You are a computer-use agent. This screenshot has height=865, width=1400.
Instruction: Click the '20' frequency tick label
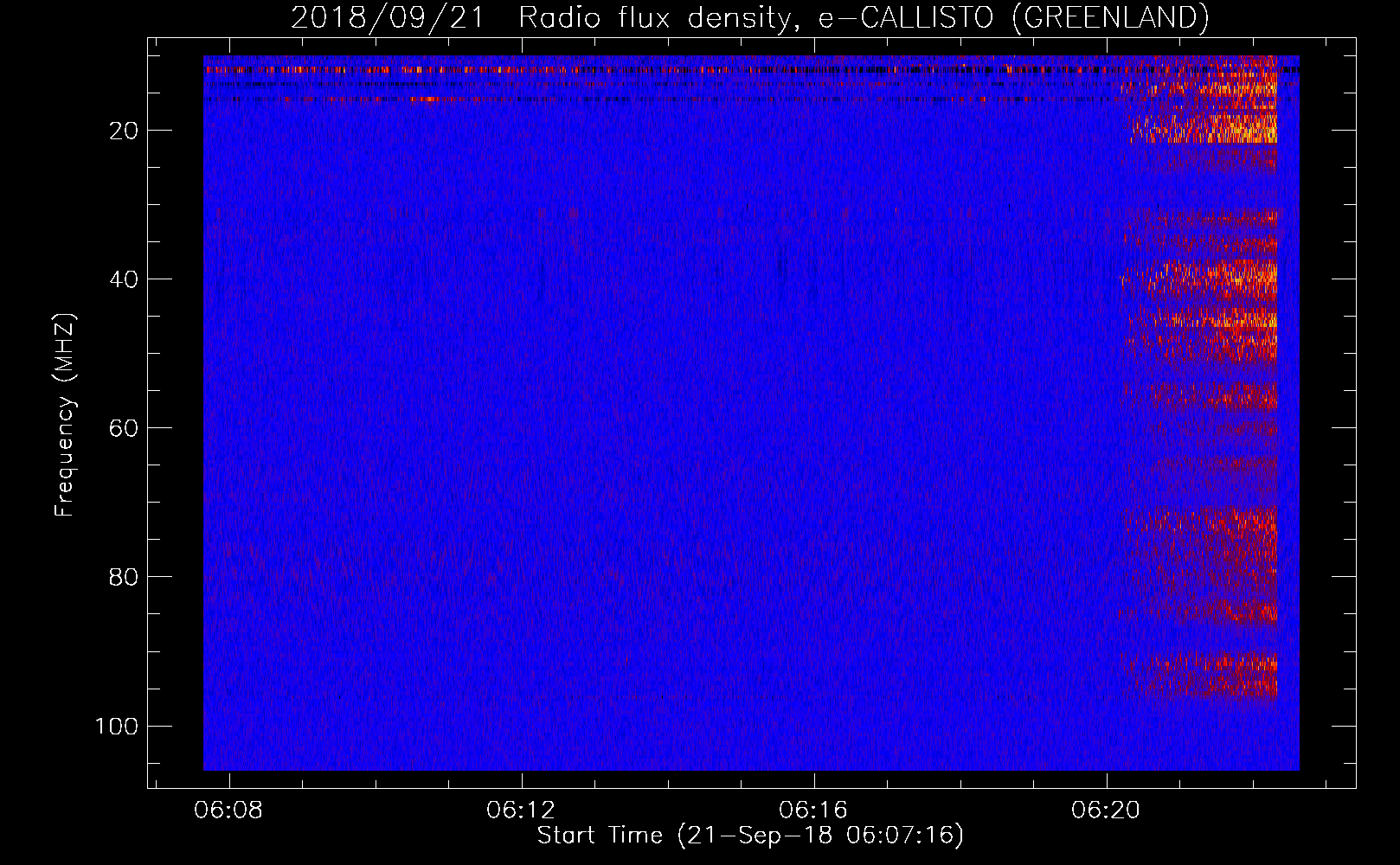[124, 131]
